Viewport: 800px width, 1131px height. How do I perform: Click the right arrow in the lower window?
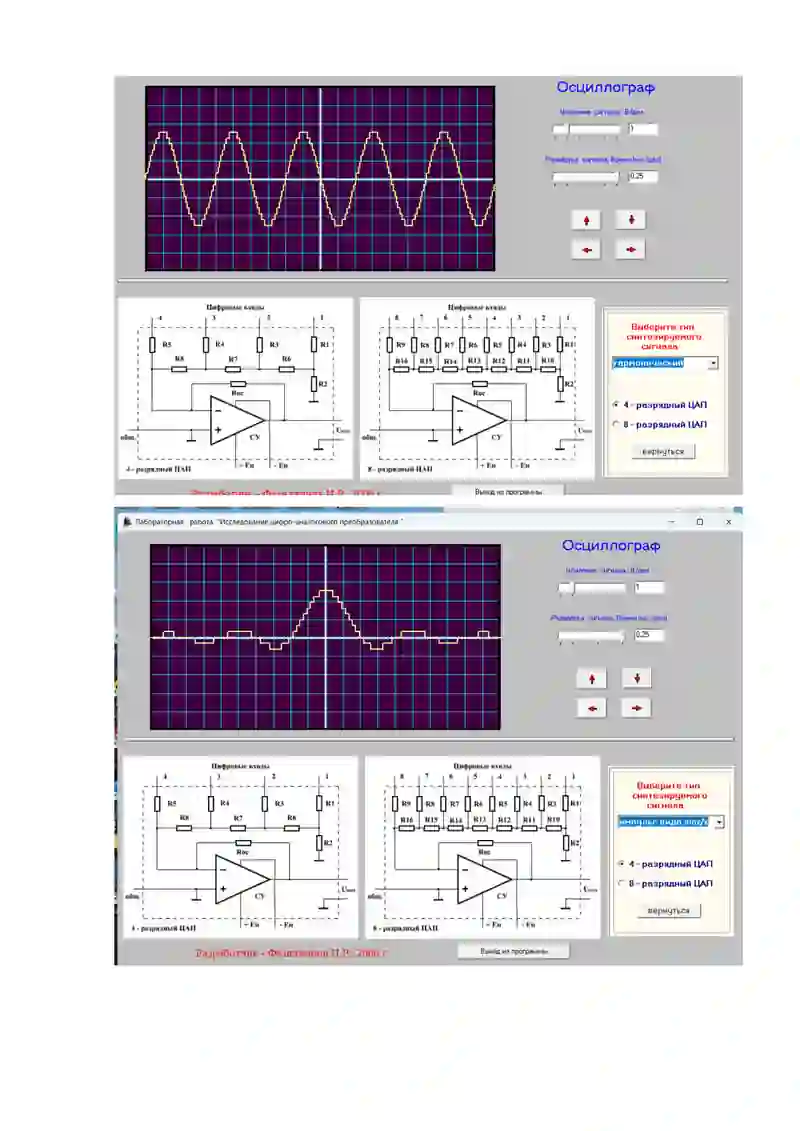pos(636,708)
